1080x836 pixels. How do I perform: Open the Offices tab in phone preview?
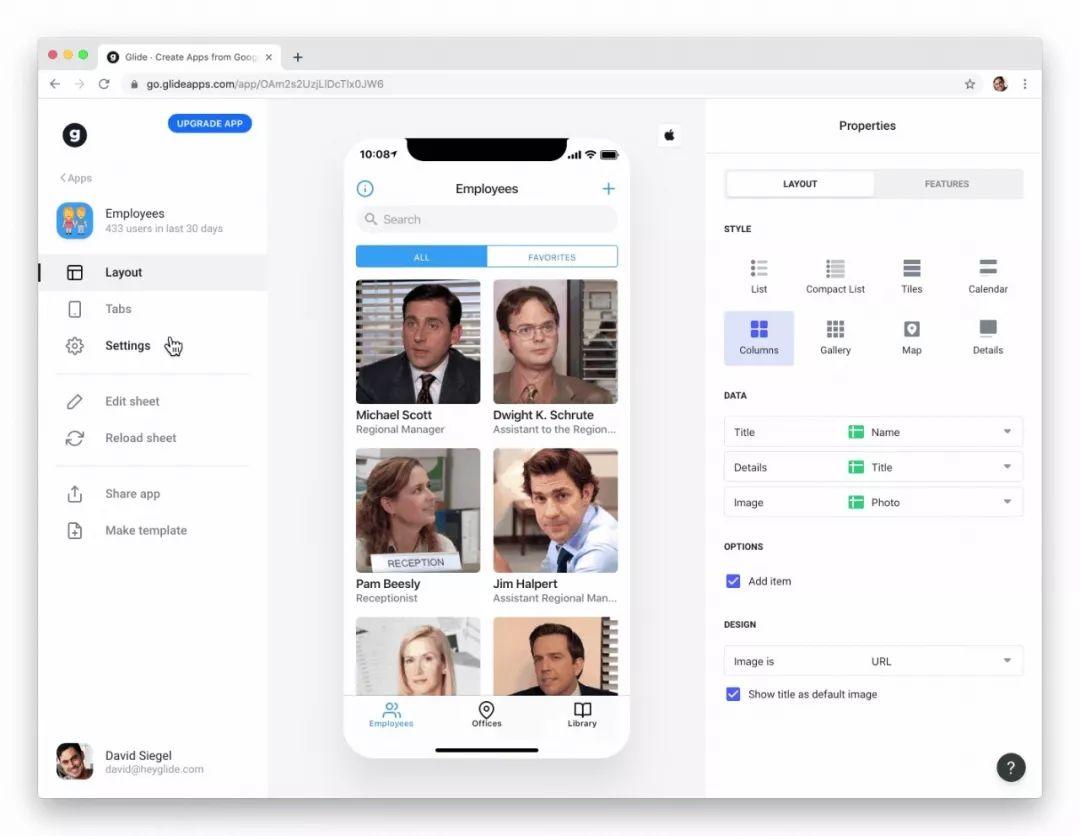point(486,714)
